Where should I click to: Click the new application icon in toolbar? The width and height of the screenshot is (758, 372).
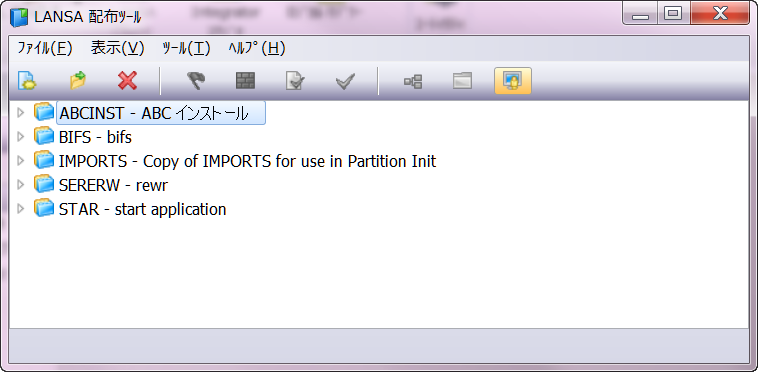27,81
